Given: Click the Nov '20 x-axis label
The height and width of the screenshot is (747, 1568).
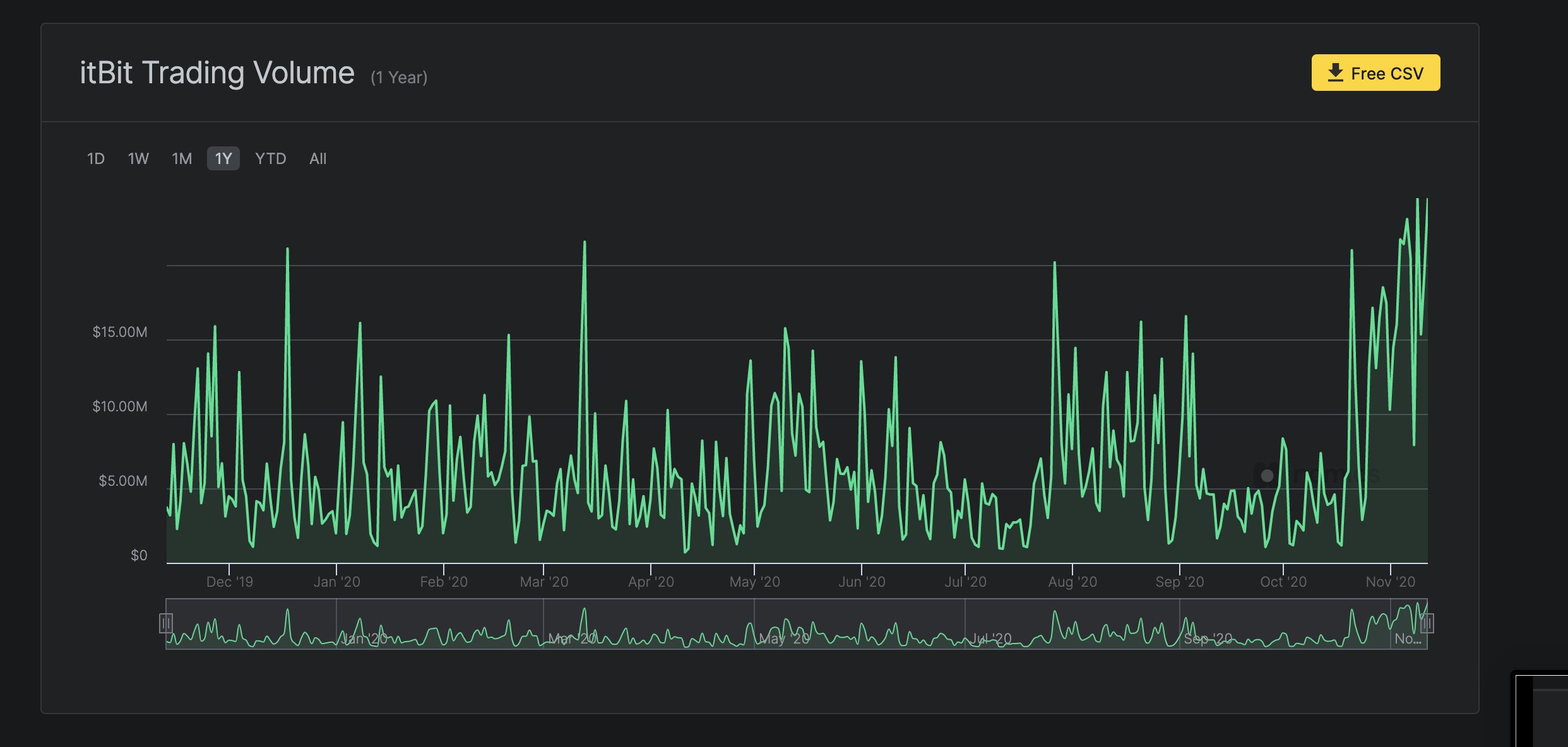Looking at the screenshot, I should pos(1391,582).
